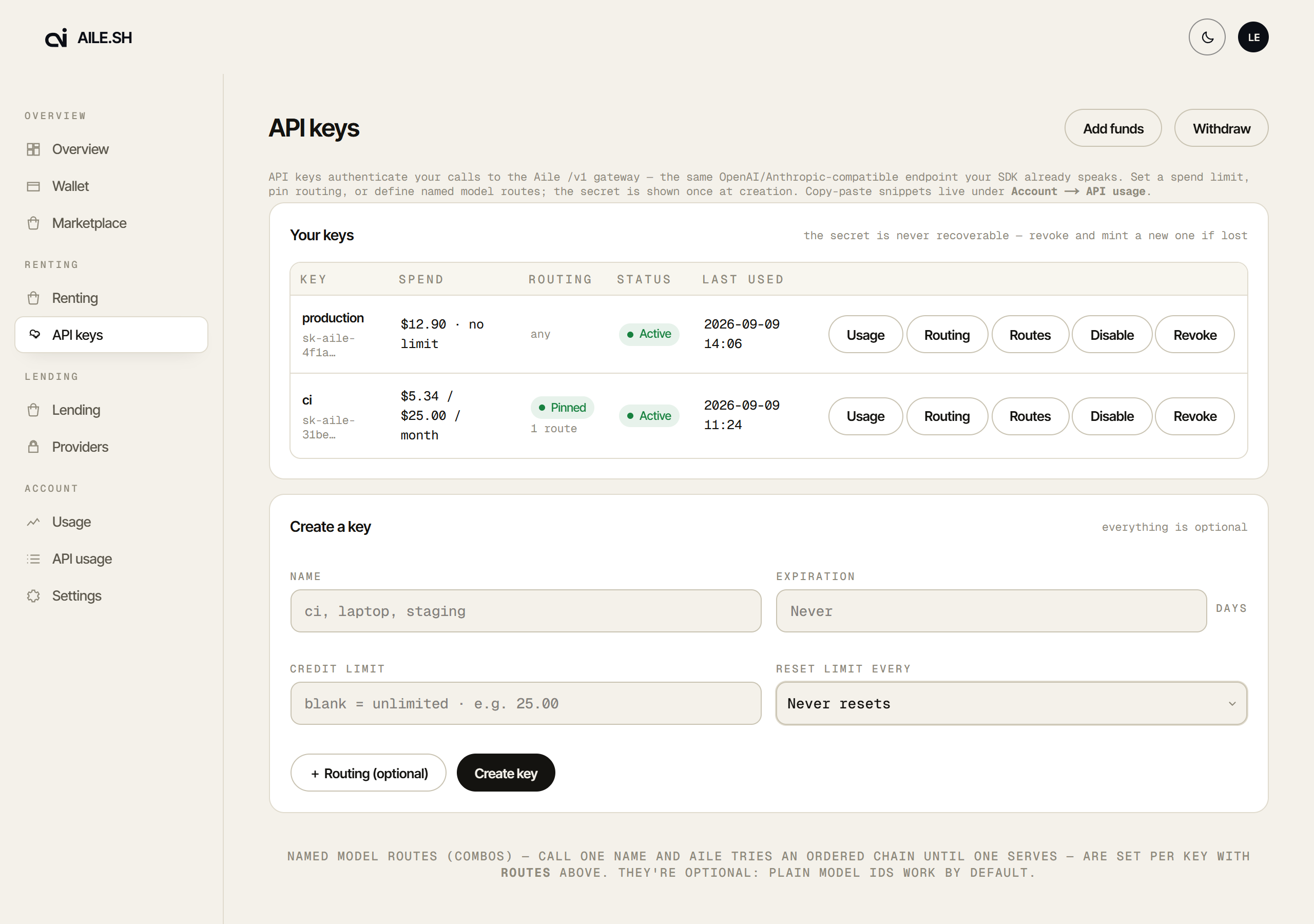The height and width of the screenshot is (924, 1314).
Task: Click the Wallet card icon in sidebar
Action: (33, 187)
